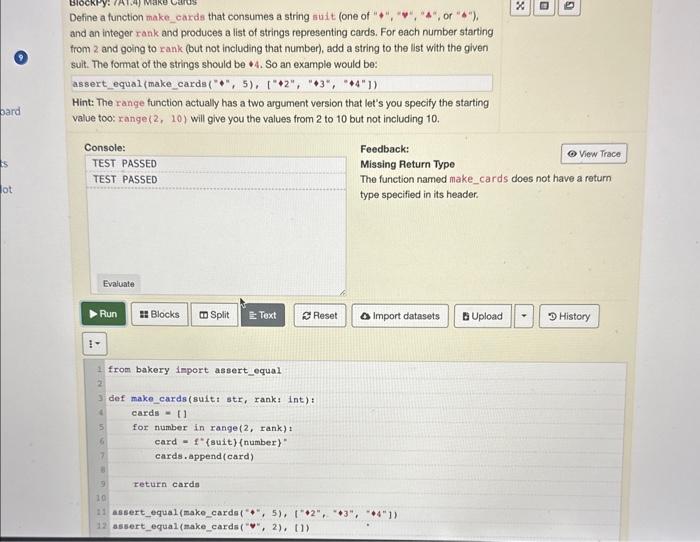700x542 pixels.
Task: Click View Trace button
Action: pos(594,154)
